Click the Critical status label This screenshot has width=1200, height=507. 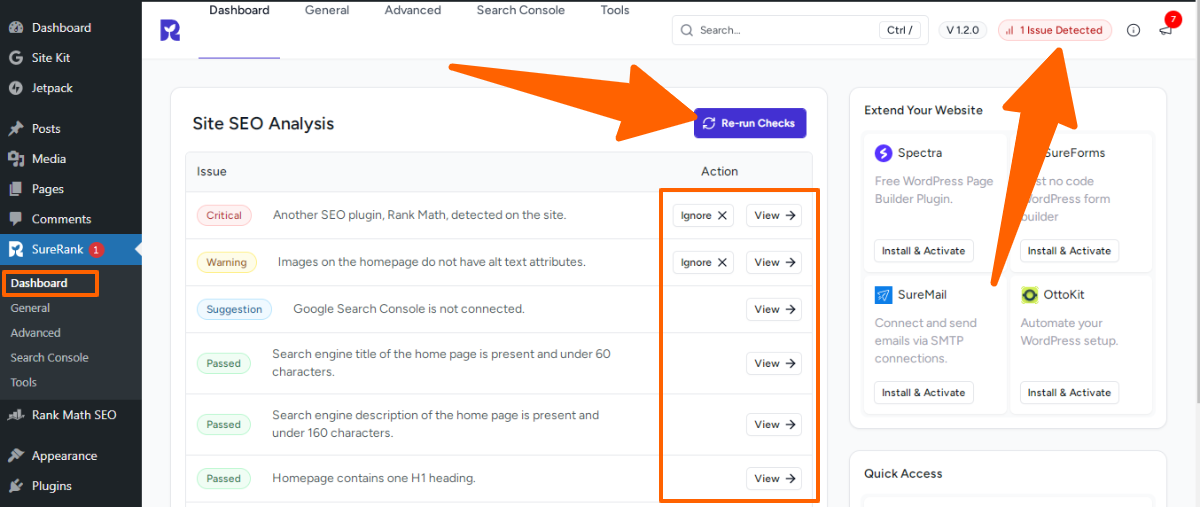224,215
